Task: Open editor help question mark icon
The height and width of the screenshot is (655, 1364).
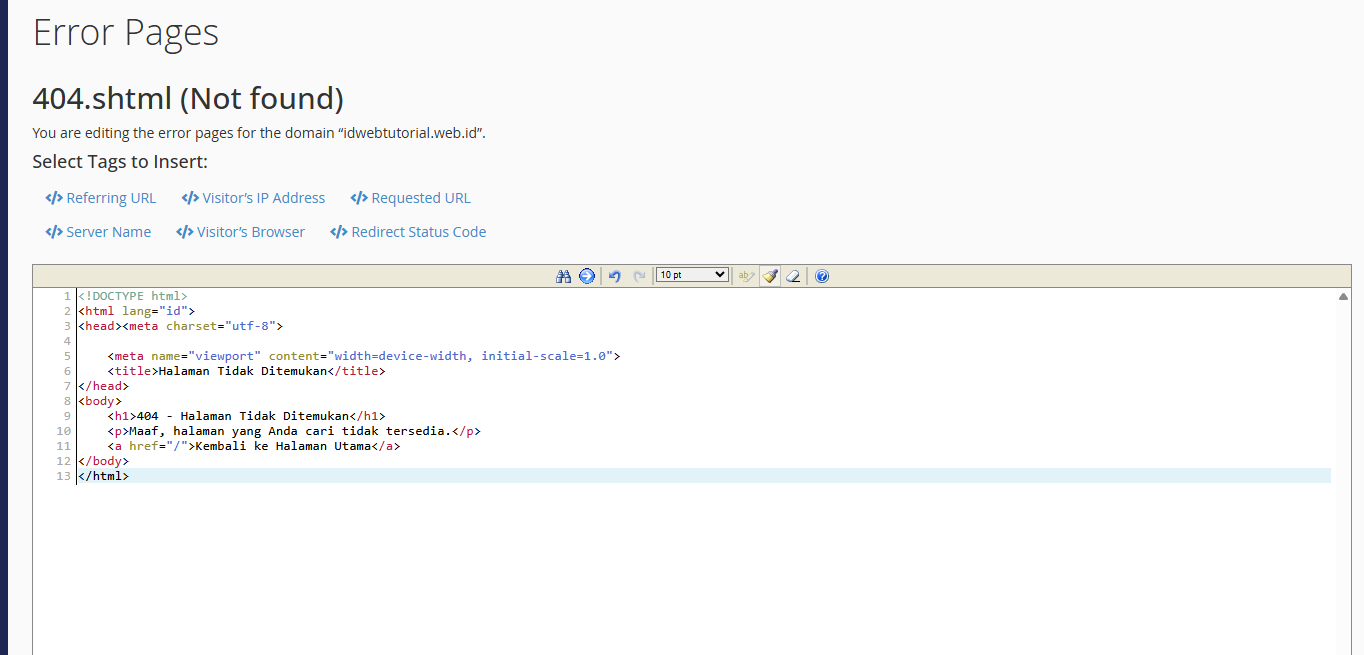Action: (x=822, y=276)
